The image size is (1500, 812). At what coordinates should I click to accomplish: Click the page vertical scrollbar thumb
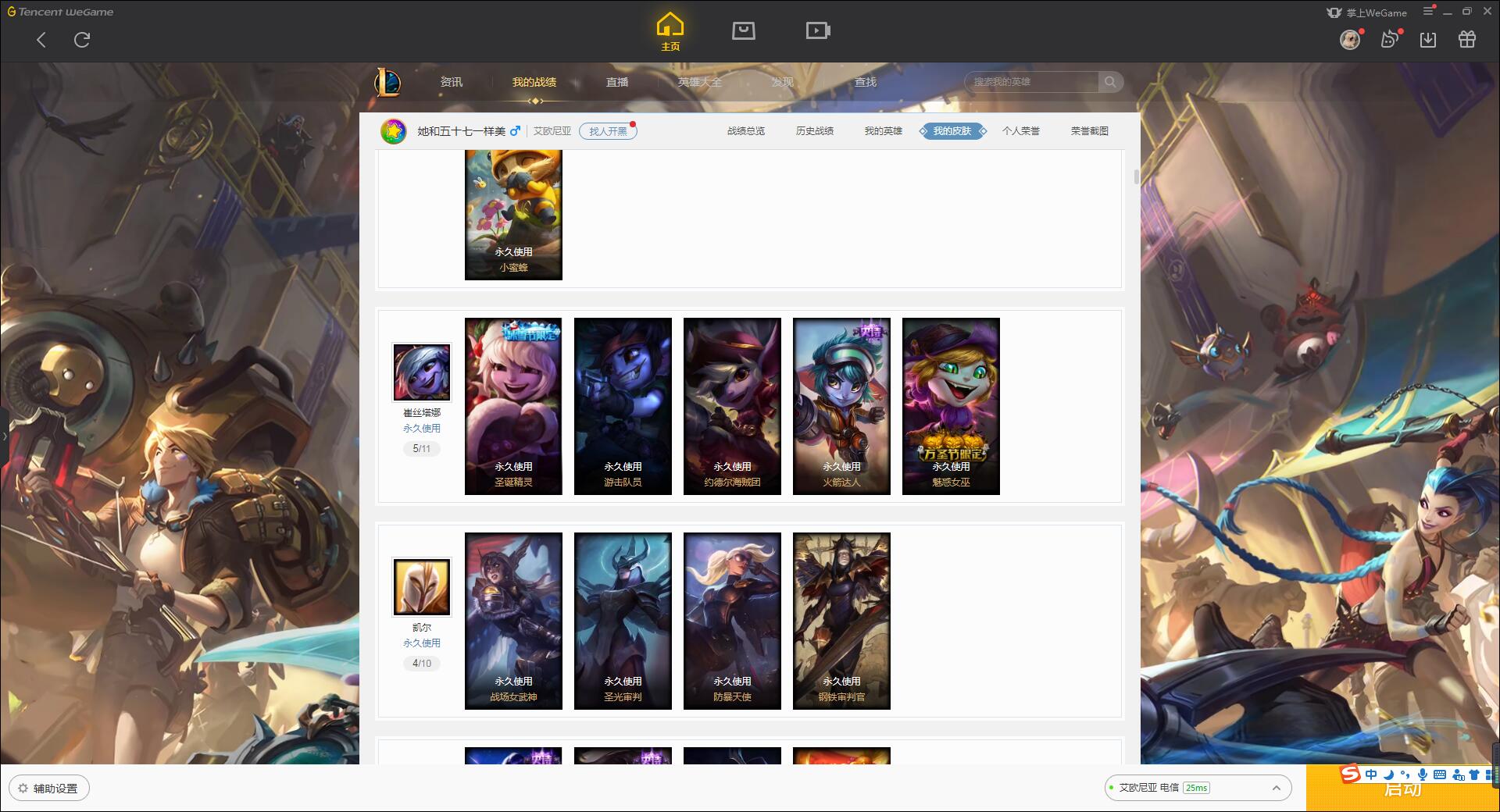coord(1137,176)
